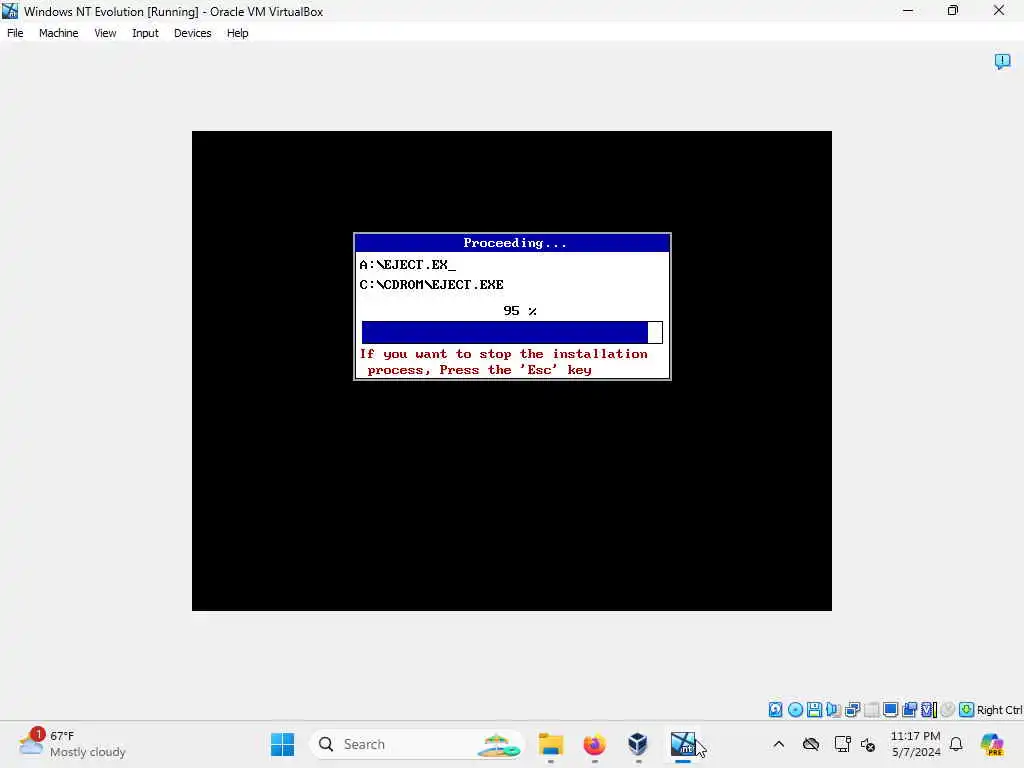
Task: Click the grayed recording status icon
Action: click(948, 710)
